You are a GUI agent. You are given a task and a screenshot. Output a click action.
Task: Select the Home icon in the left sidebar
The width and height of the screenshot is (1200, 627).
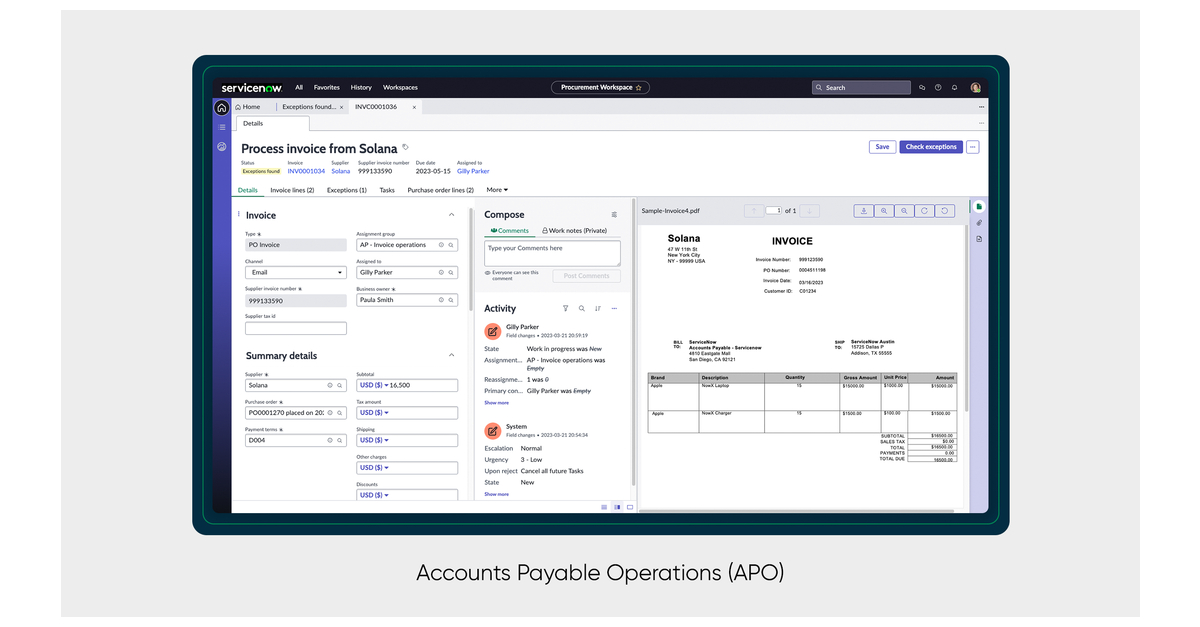(221, 107)
